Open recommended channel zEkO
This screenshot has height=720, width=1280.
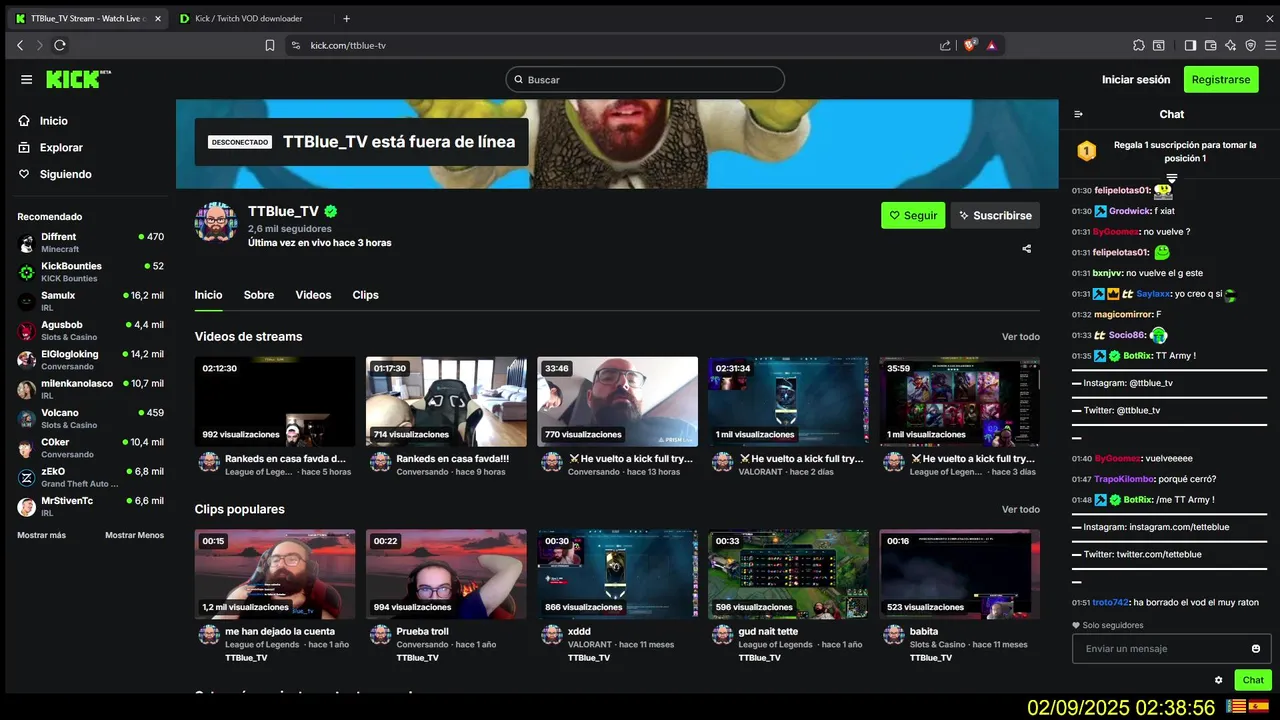(90, 477)
